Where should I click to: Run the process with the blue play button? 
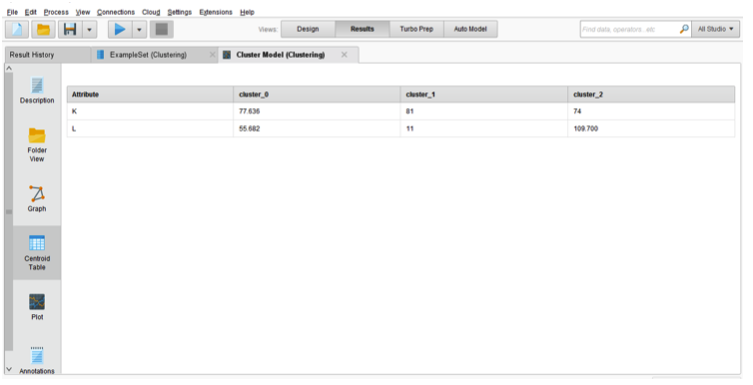[120, 29]
